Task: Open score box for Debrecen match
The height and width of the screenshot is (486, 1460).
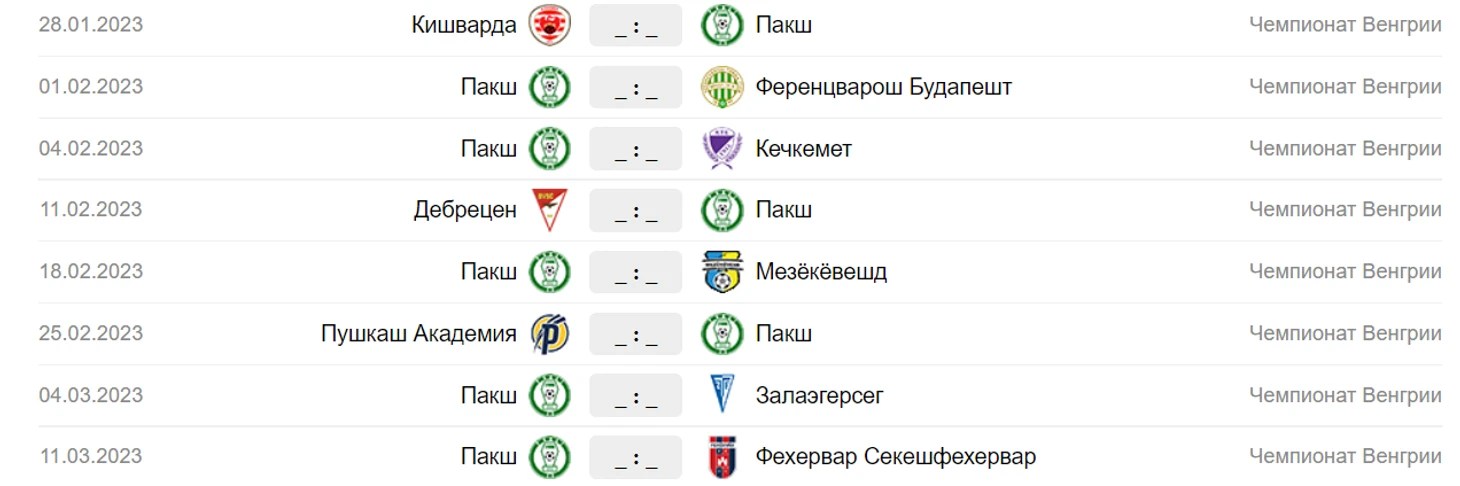Action: 635,210
